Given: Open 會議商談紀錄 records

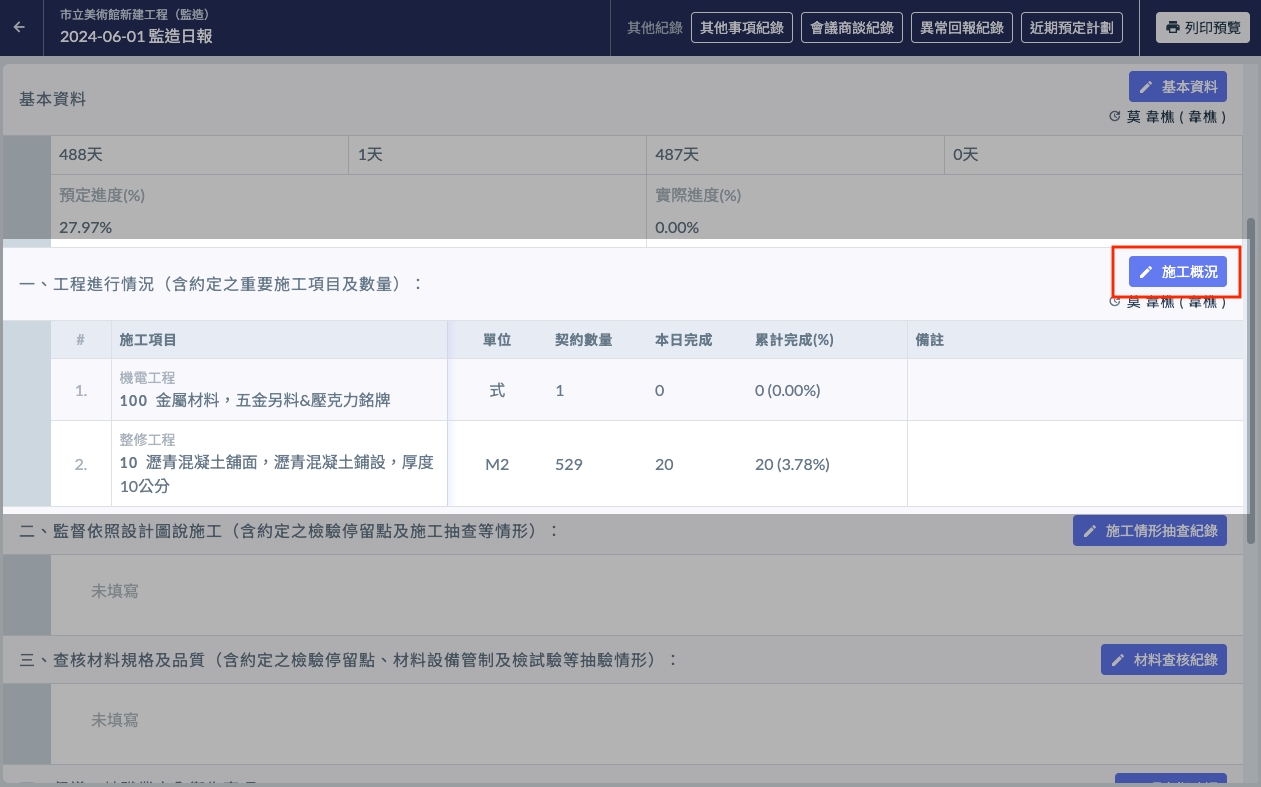Looking at the screenshot, I should tap(852, 28).
